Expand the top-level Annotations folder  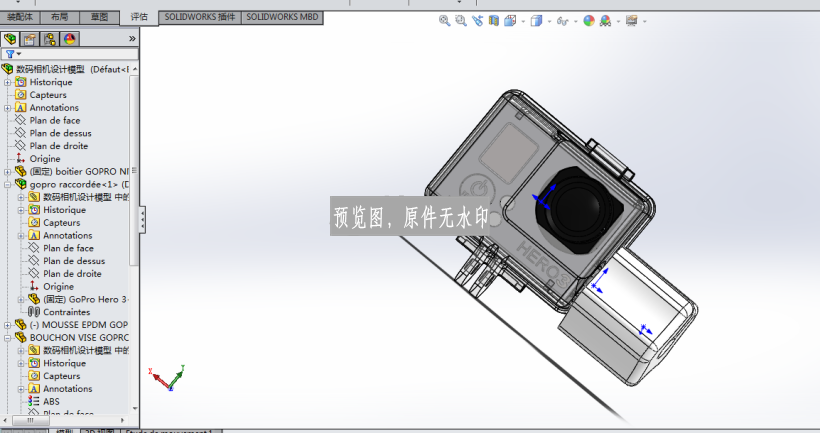[7, 108]
